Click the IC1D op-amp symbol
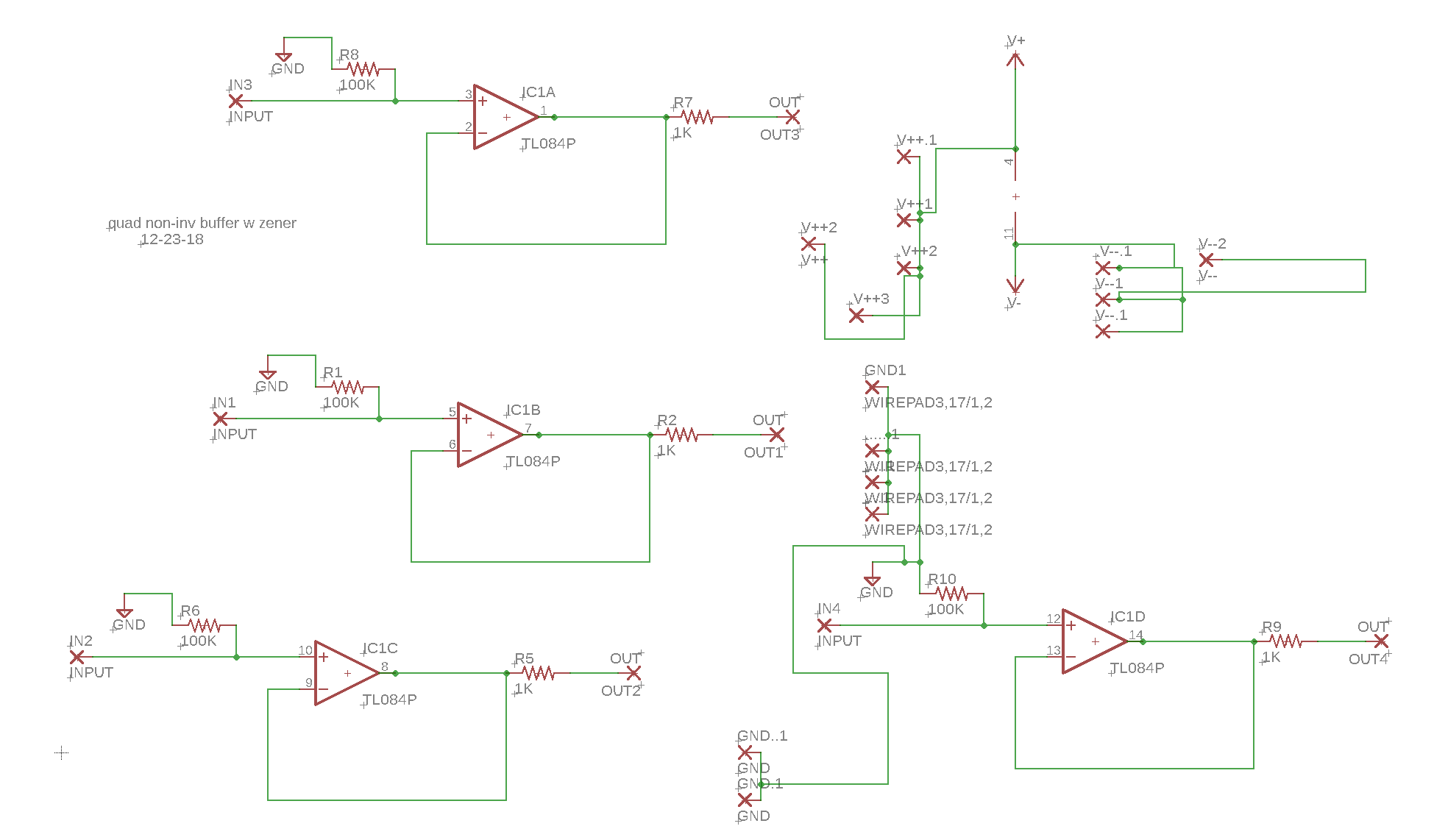Image resolution: width=1434 pixels, height=840 pixels. coord(1093,641)
